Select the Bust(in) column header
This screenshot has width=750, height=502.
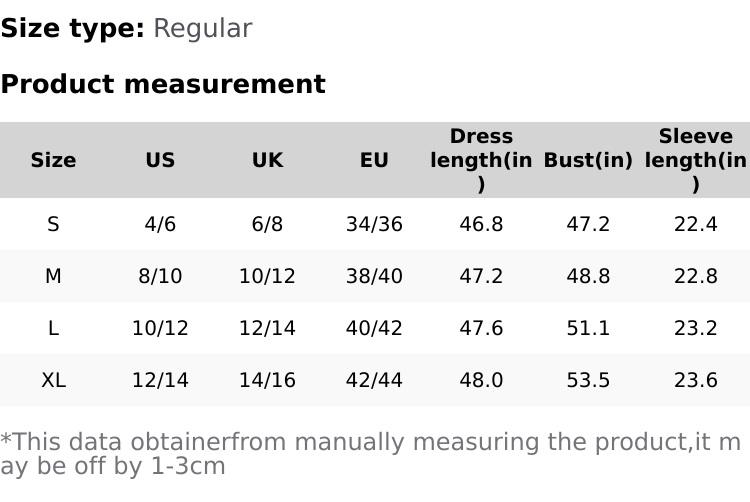click(x=588, y=160)
